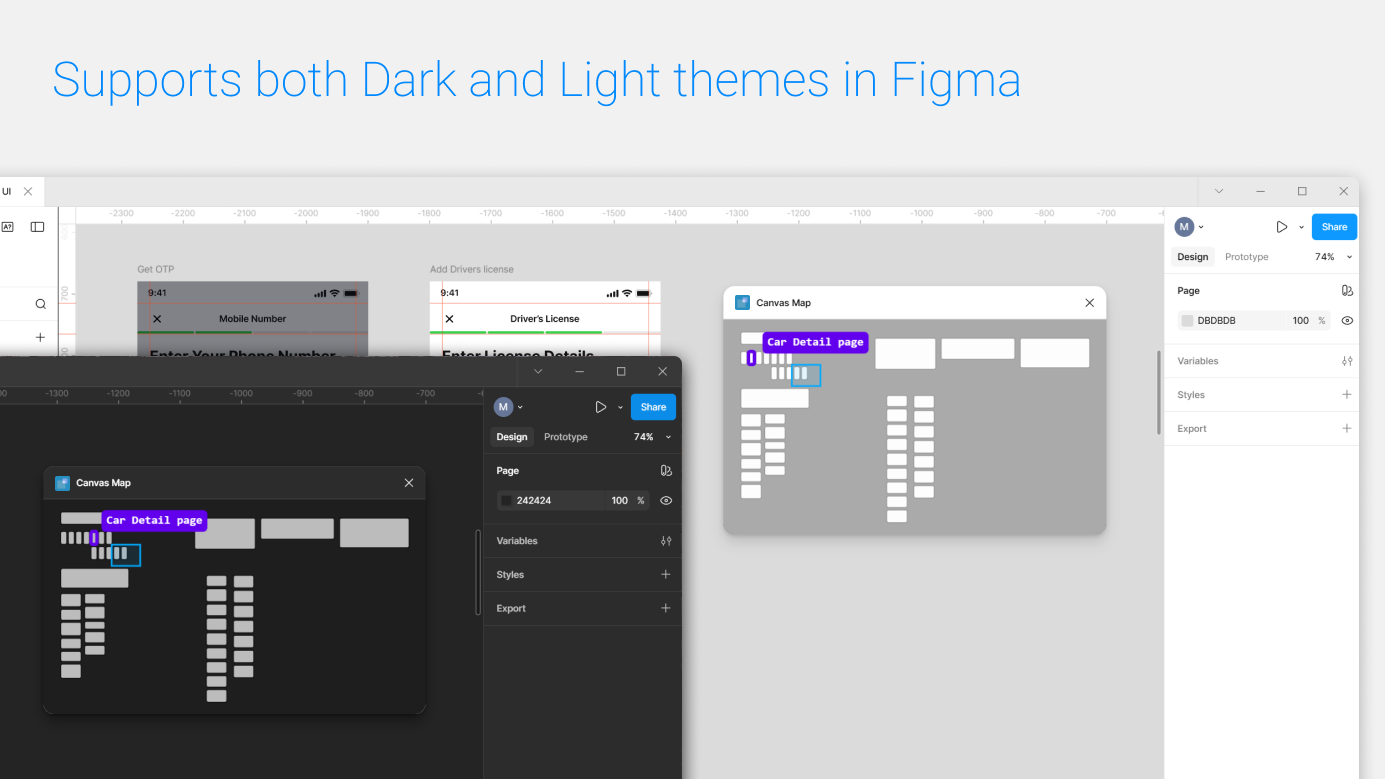This screenshot has width=1385, height=779.
Task: Toggle page color visibility eye, dark panel
Action: (666, 501)
